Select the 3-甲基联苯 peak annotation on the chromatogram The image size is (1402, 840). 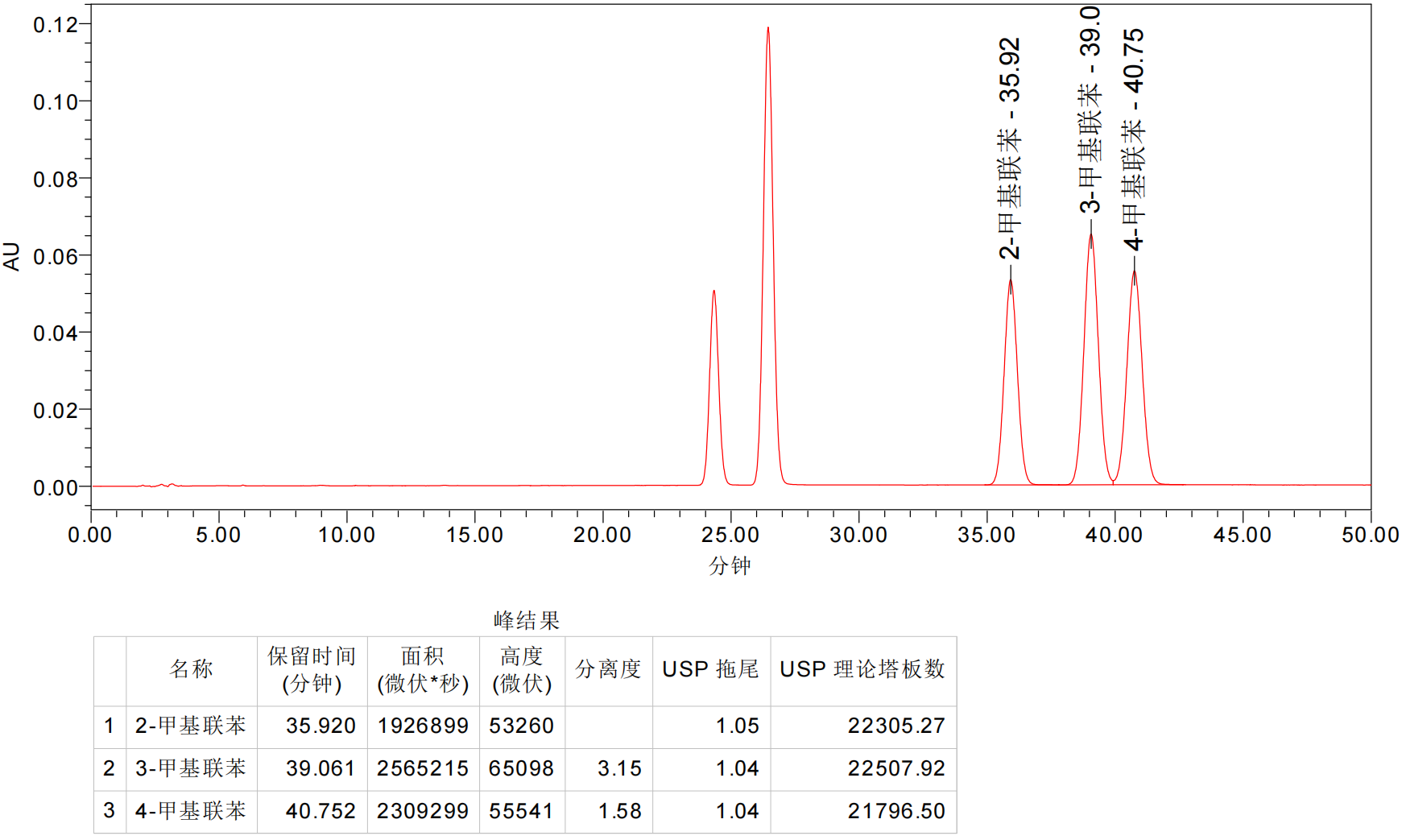(x=1090, y=110)
